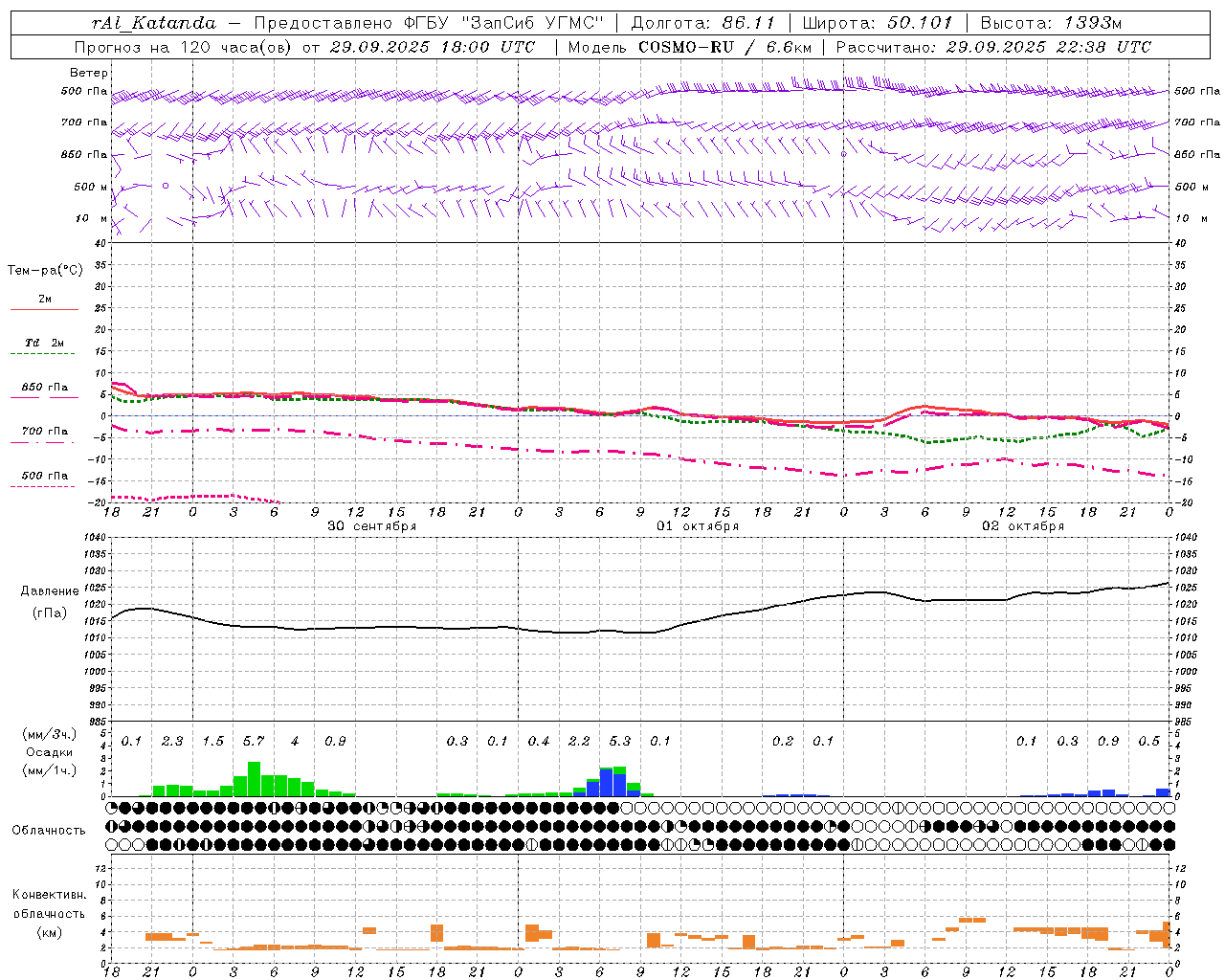Click the '(мм/3ч.)' precipitation unit label
The height and width of the screenshot is (980, 1225).
[x=50, y=734]
